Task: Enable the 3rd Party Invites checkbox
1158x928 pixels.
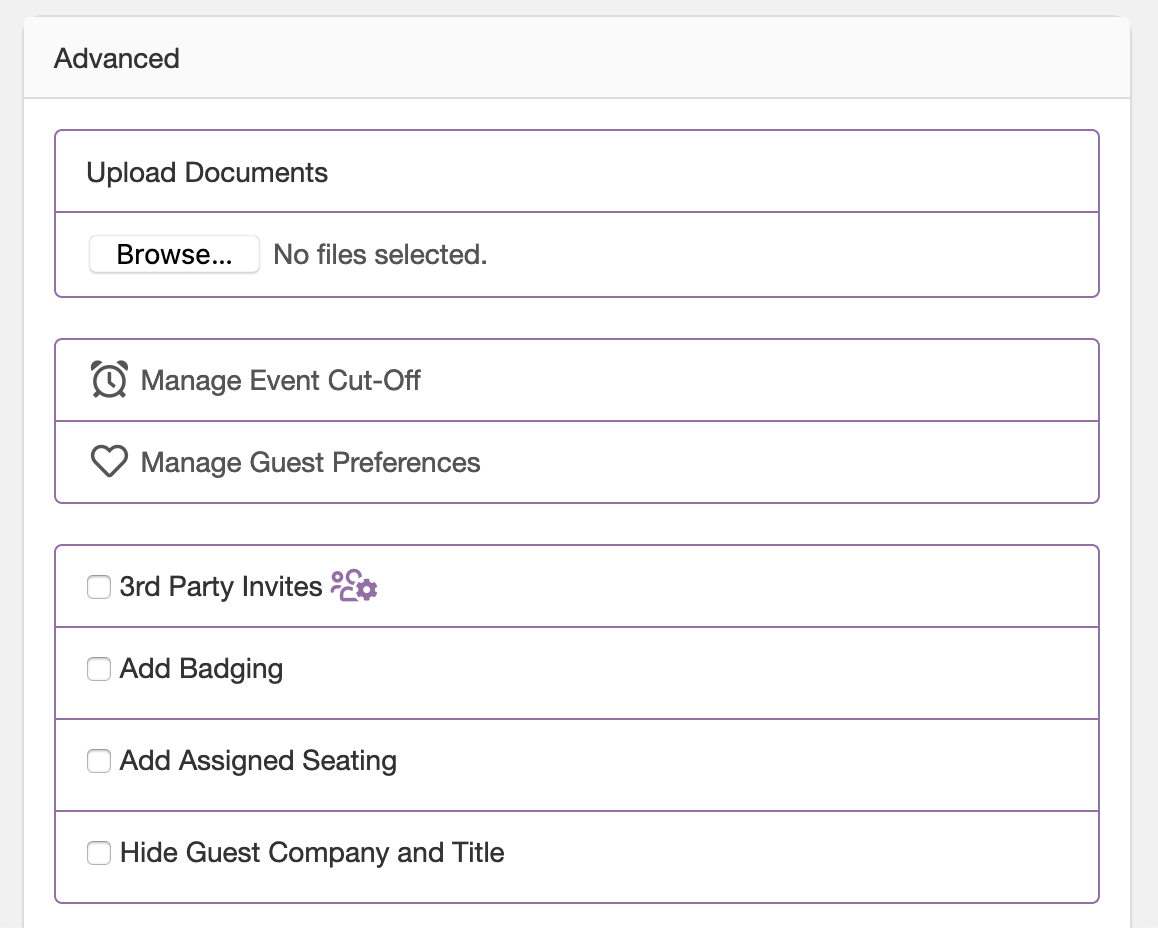Action: (x=99, y=587)
